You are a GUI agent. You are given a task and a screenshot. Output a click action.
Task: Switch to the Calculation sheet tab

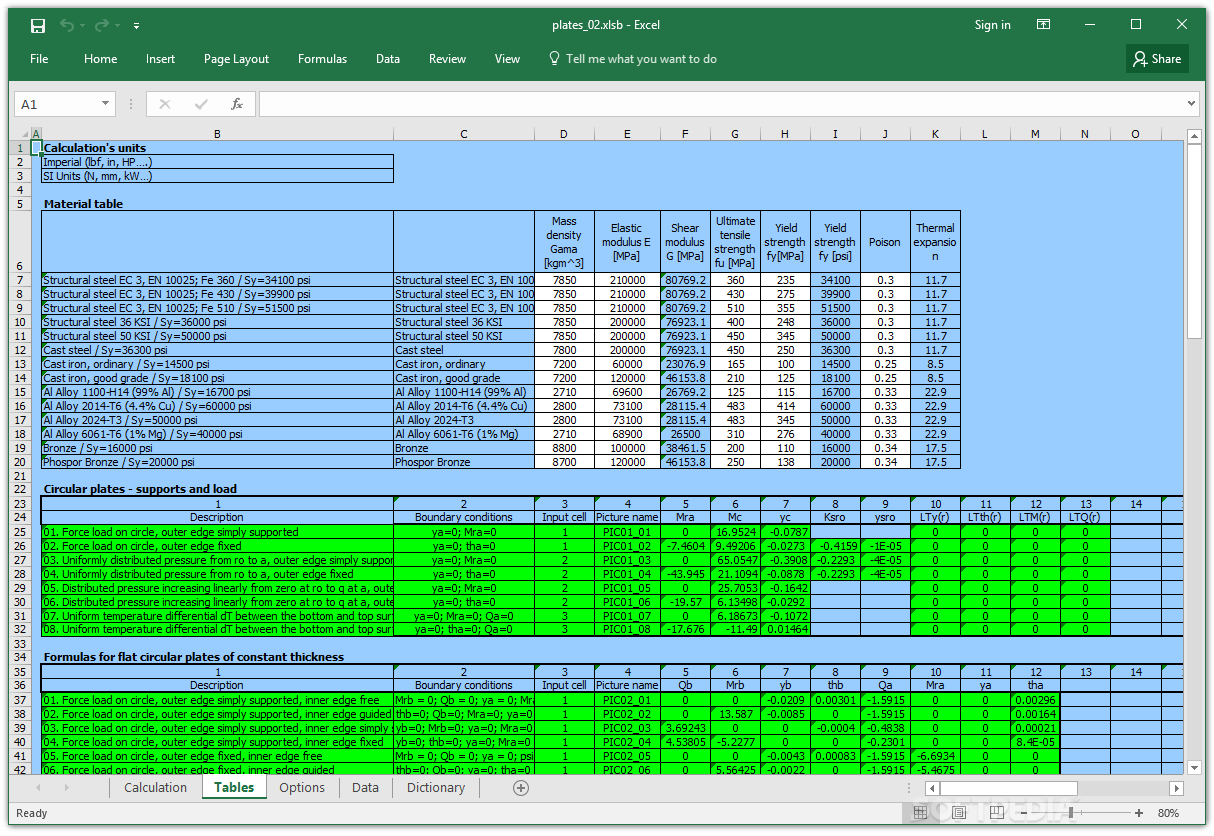(x=155, y=788)
